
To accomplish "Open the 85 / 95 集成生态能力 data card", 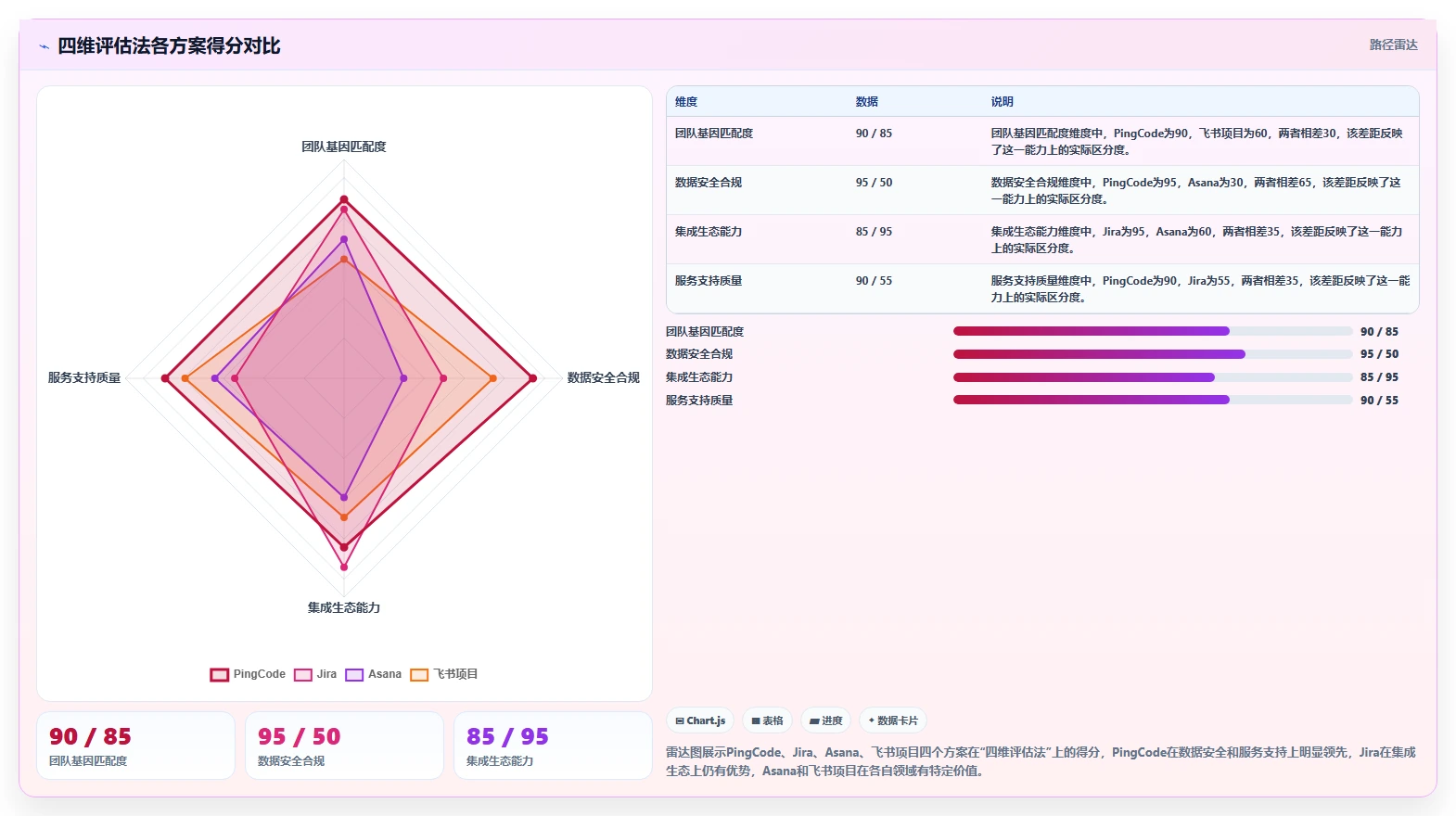I will pos(553,746).
